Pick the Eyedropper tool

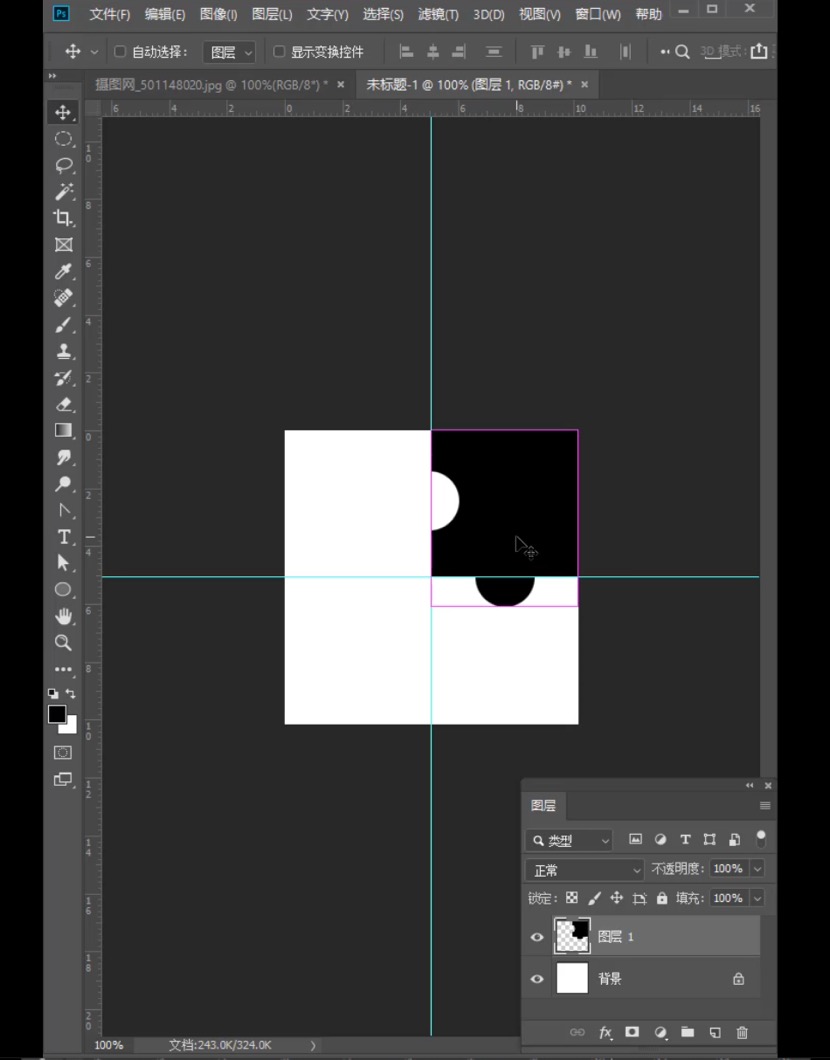(64, 271)
